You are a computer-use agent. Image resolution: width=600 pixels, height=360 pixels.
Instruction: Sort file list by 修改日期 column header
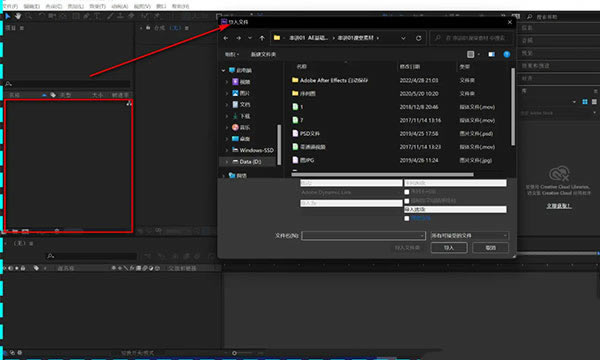pyautogui.click(x=410, y=67)
